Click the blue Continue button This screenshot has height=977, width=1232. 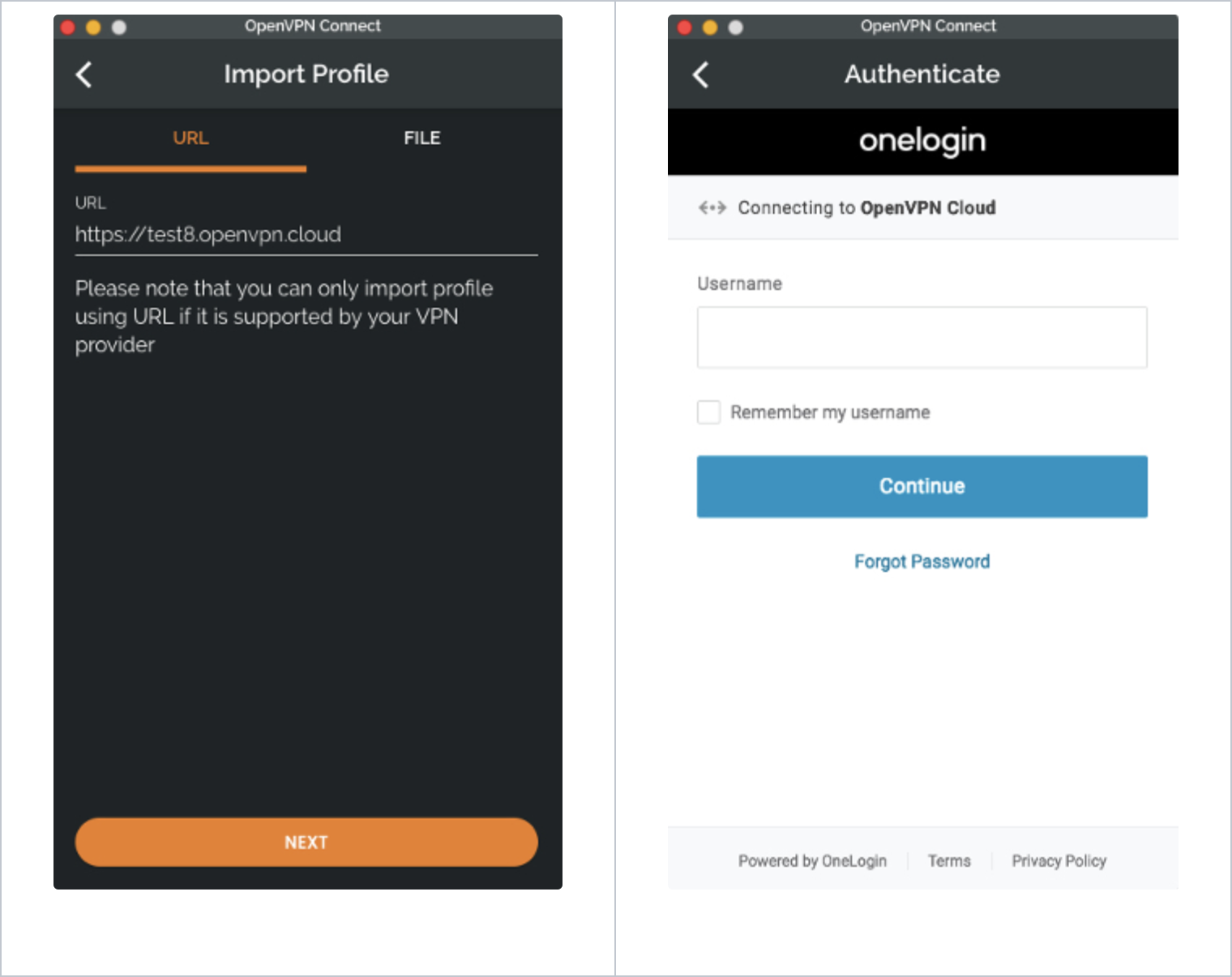[922, 486]
